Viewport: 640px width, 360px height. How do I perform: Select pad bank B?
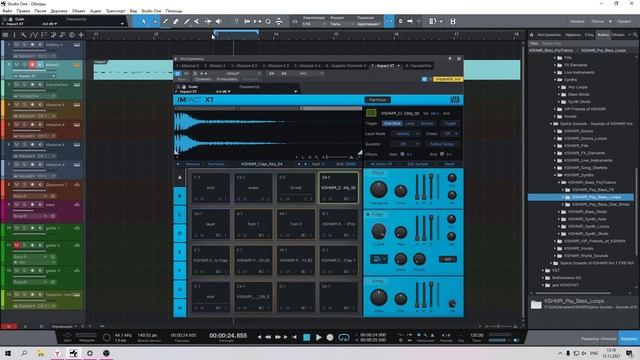tap(180, 196)
